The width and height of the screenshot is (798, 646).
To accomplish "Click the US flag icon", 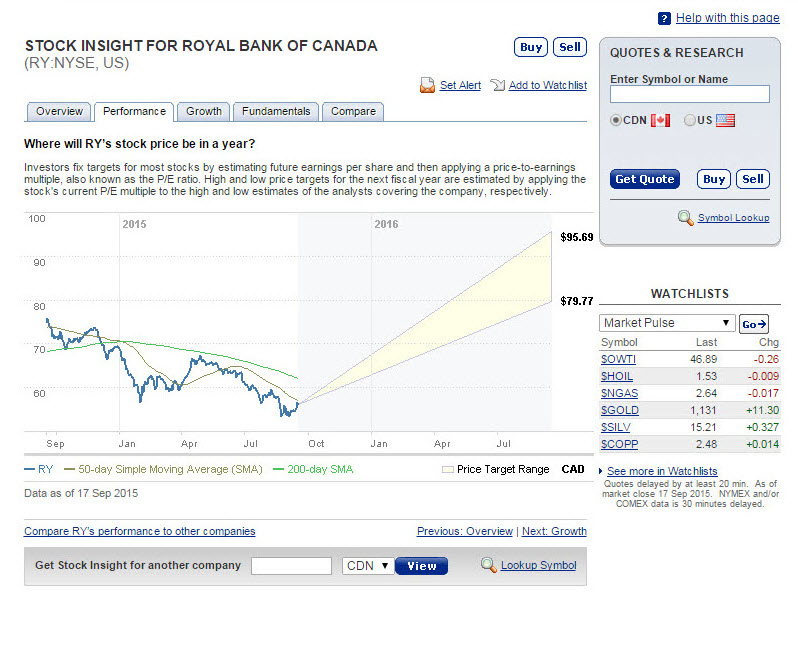I will [x=725, y=120].
